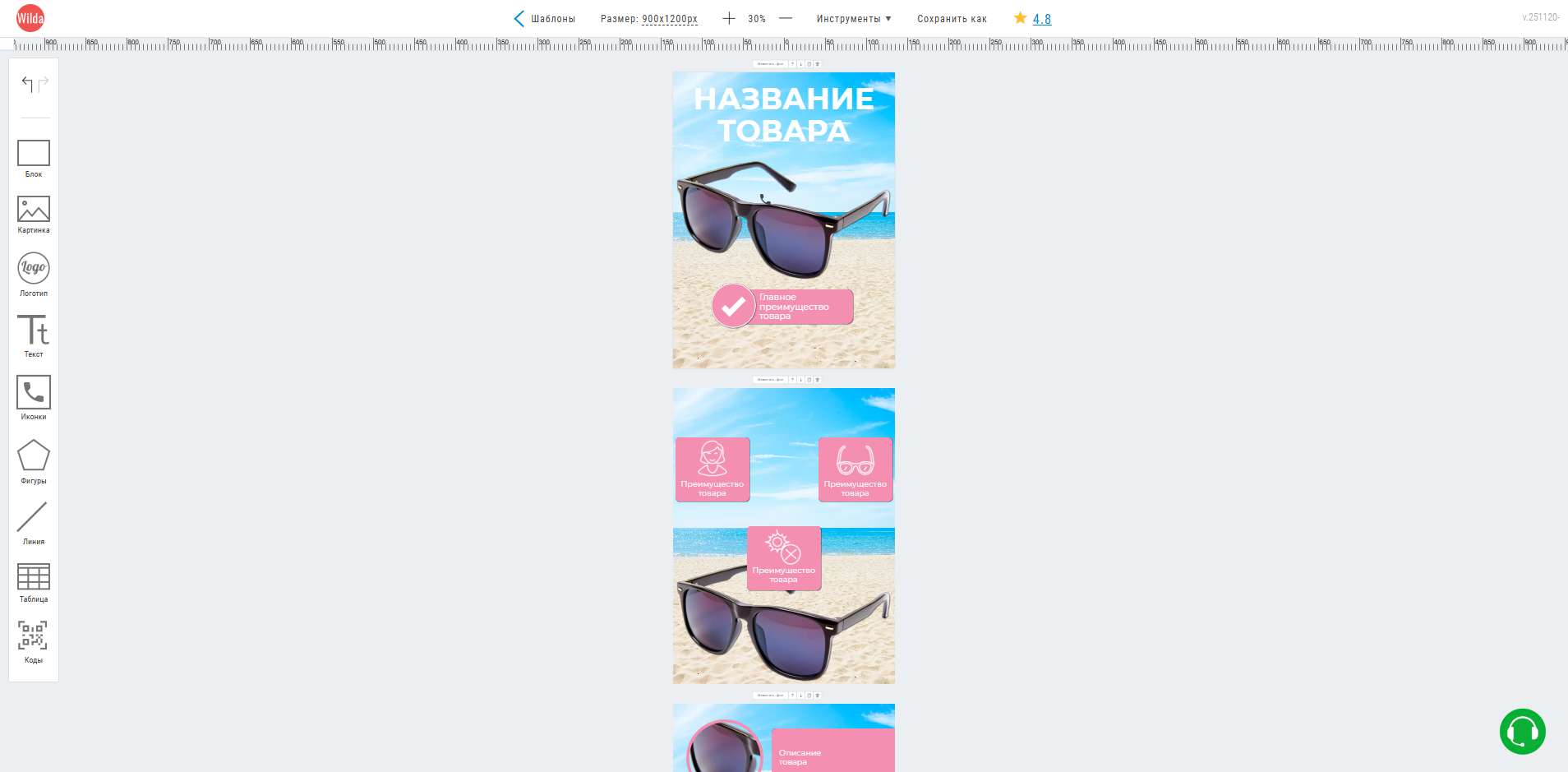The height and width of the screenshot is (772, 1568).
Task: Select the НАЗВАНИЕ ТОВАРА title text
Action: pos(784,114)
